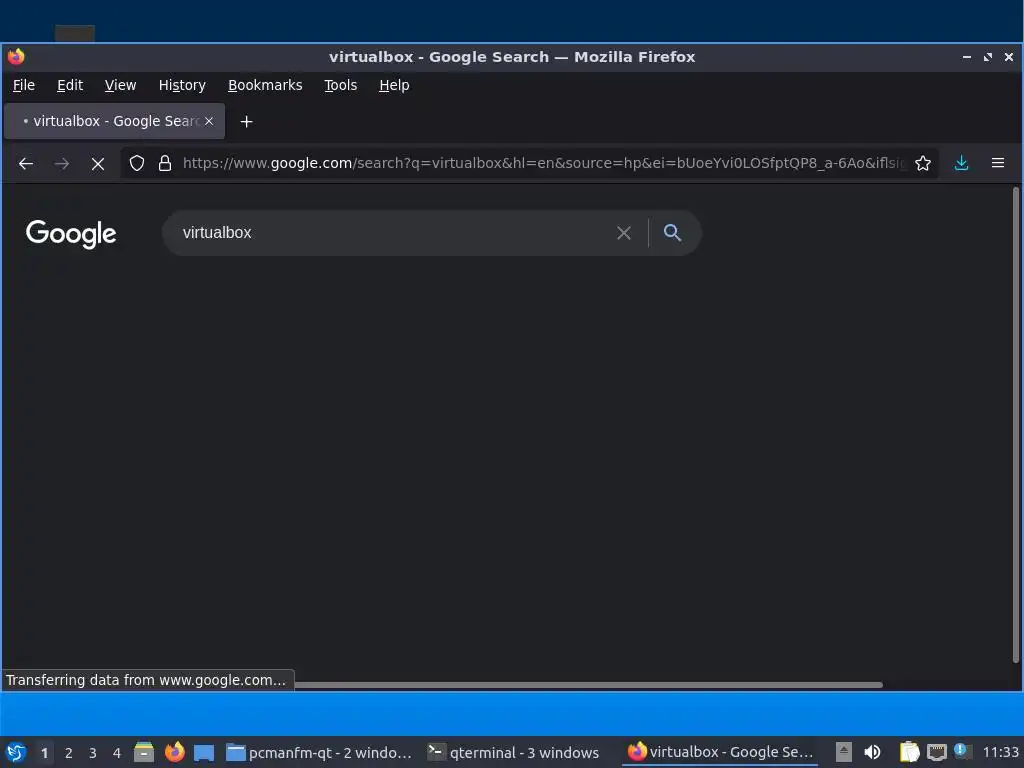Clear the Google search box text
Image resolution: width=1024 pixels, height=768 pixels.
point(624,233)
